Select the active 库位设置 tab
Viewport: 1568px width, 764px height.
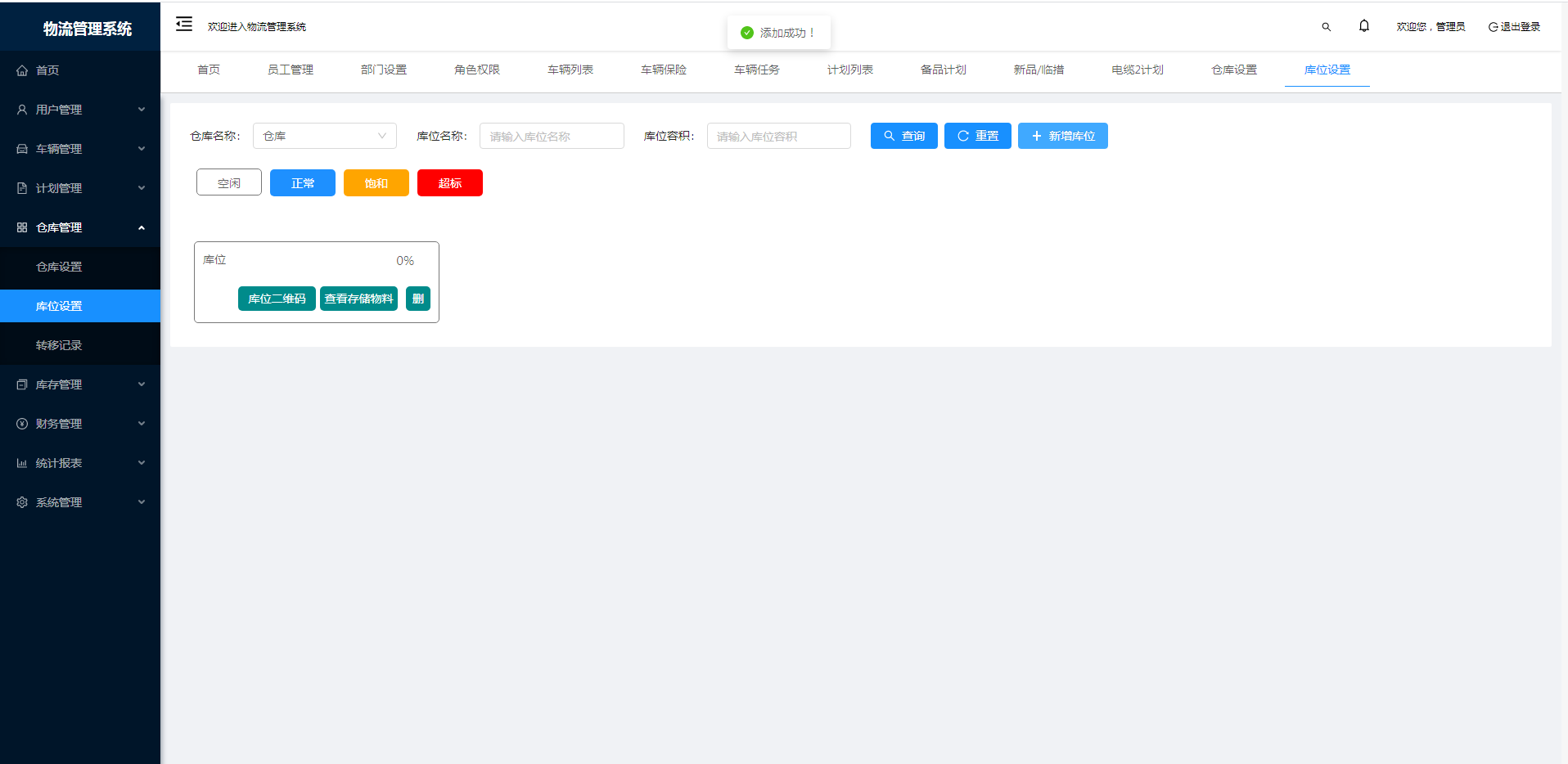tap(1327, 70)
